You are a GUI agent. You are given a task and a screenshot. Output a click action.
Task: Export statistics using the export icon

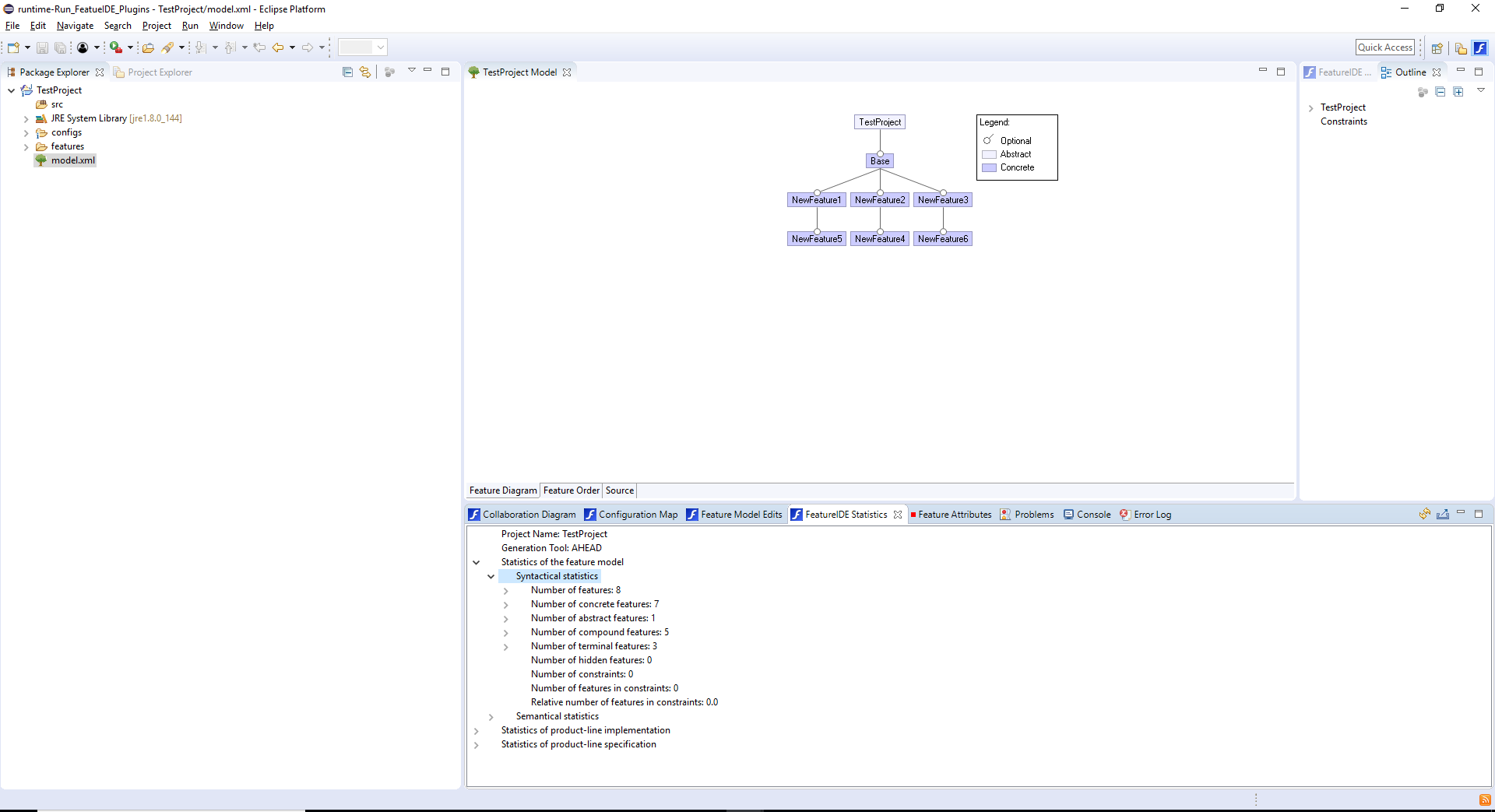1444,515
